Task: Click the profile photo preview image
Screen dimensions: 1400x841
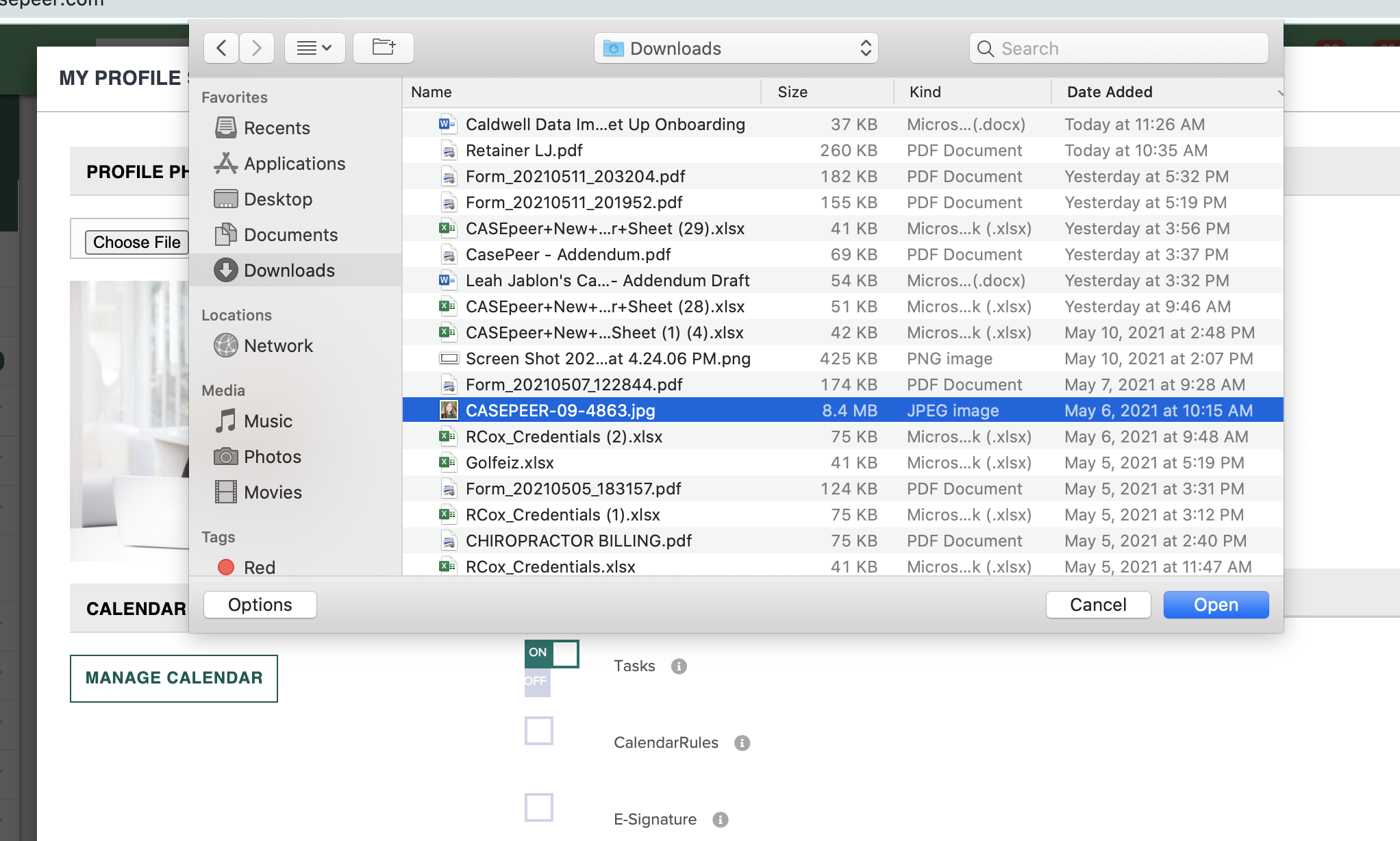Action: tap(129, 420)
